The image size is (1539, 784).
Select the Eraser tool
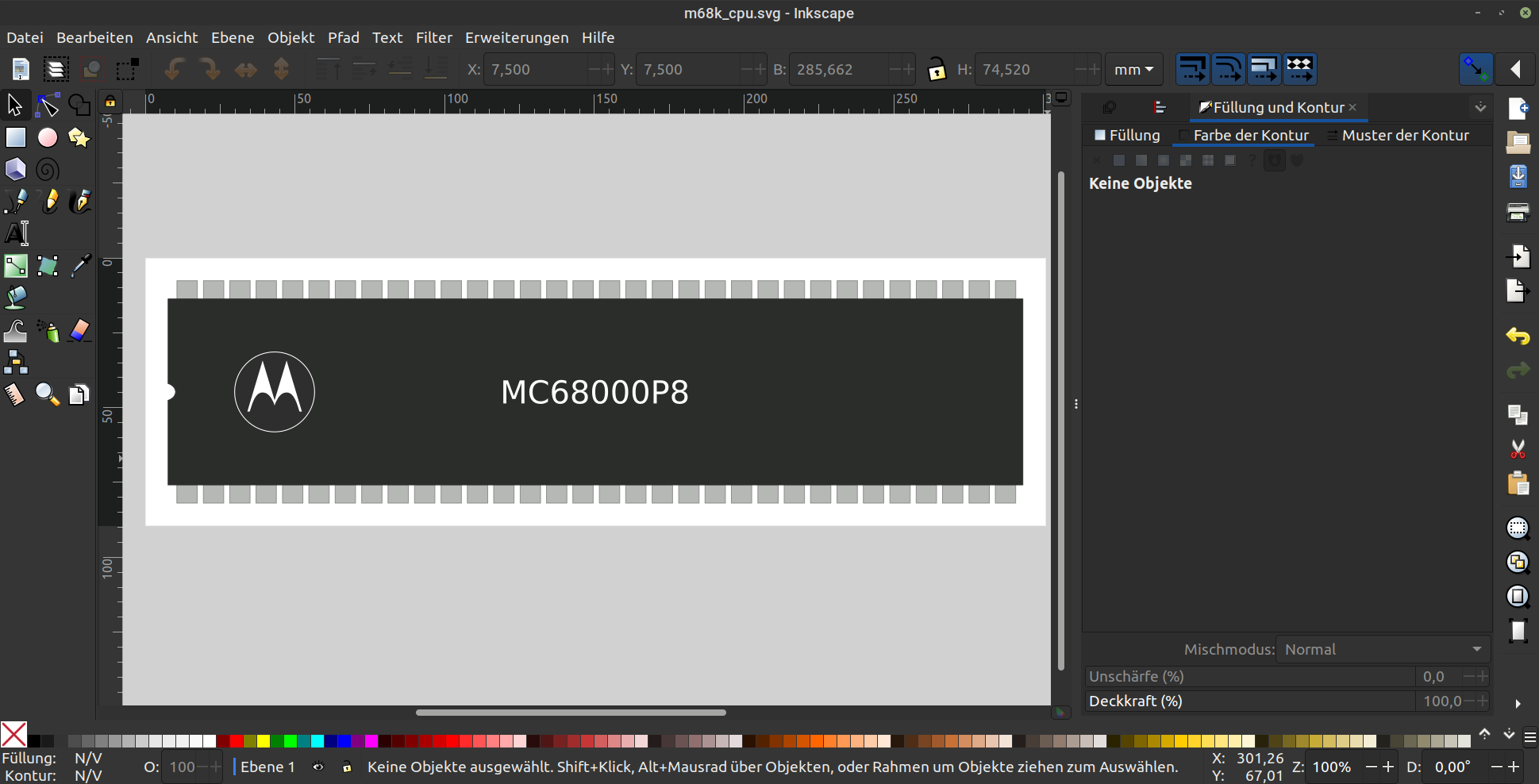(79, 330)
